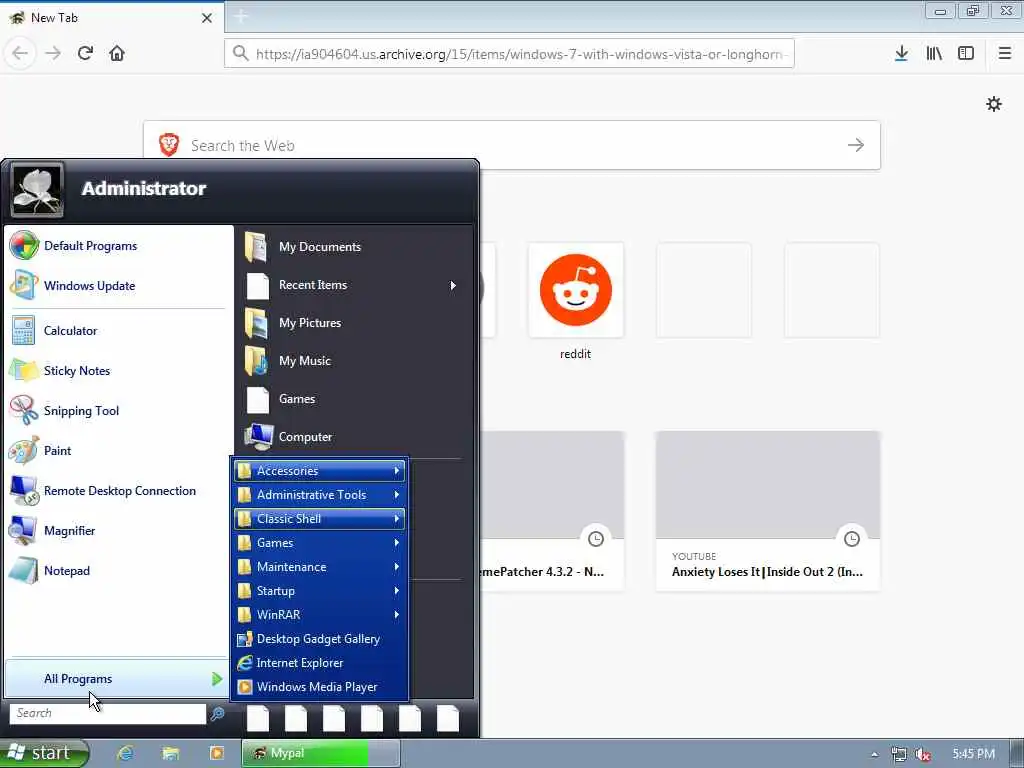Open Media Player from the taskbar
The image size is (1024, 768).
216,753
